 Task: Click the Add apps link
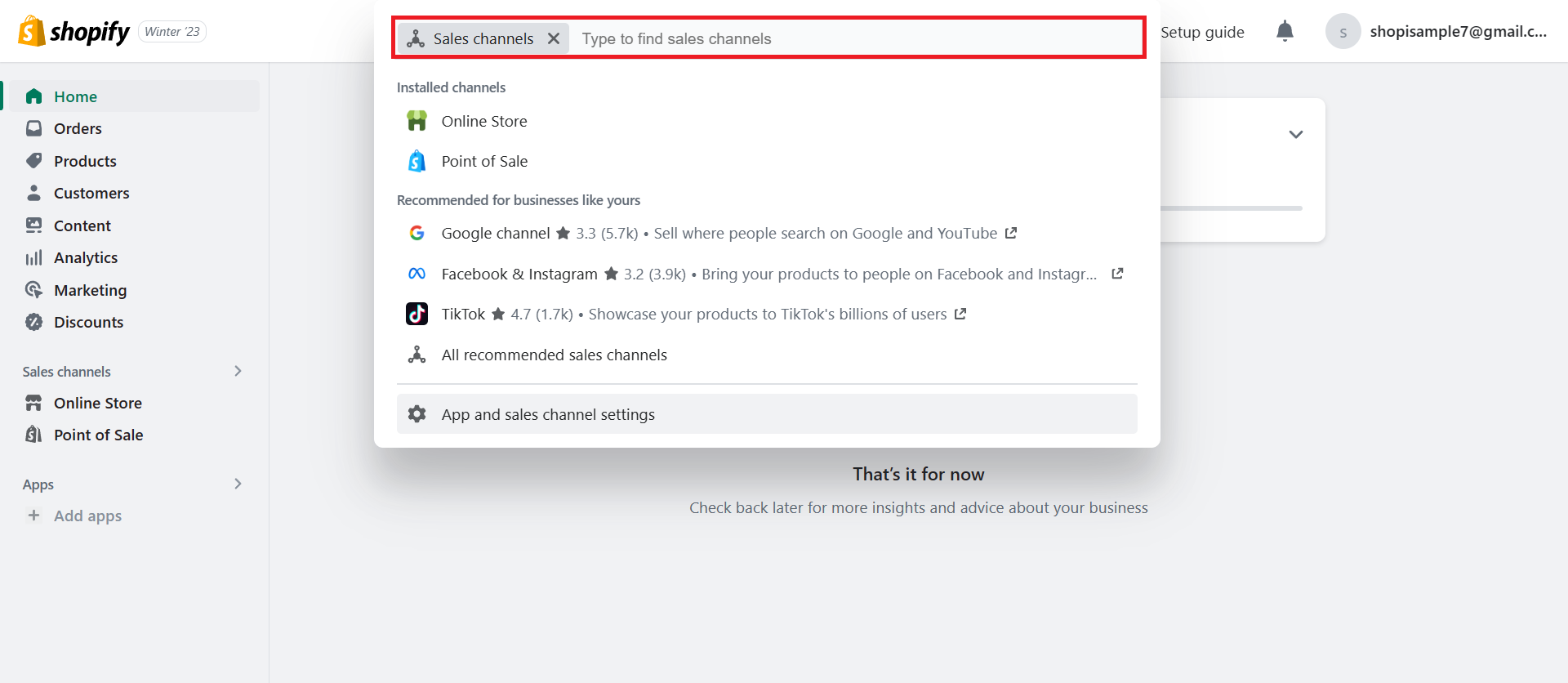[x=87, y=516]
